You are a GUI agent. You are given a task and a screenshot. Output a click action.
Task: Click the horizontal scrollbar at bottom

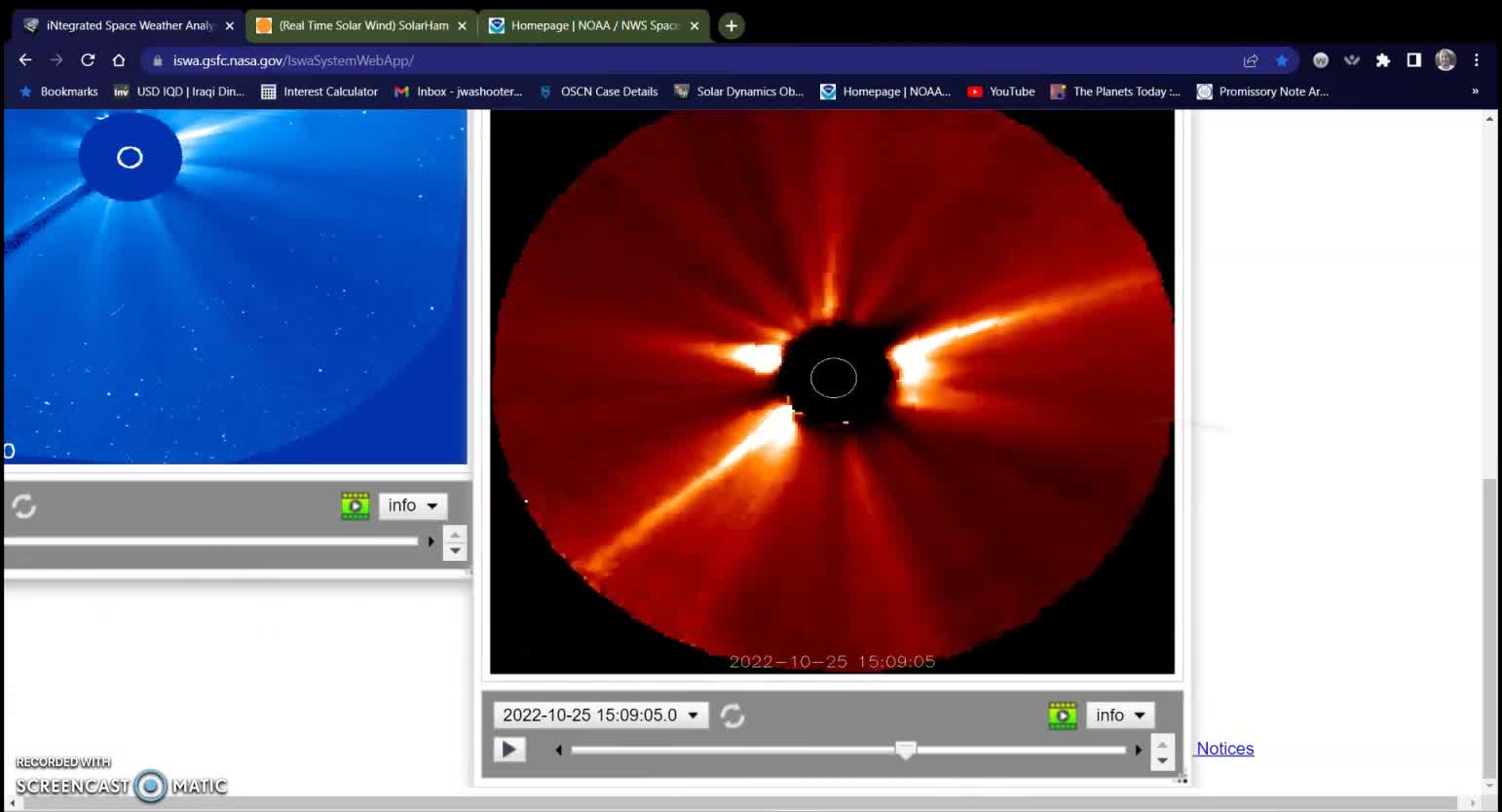(744, 803)
